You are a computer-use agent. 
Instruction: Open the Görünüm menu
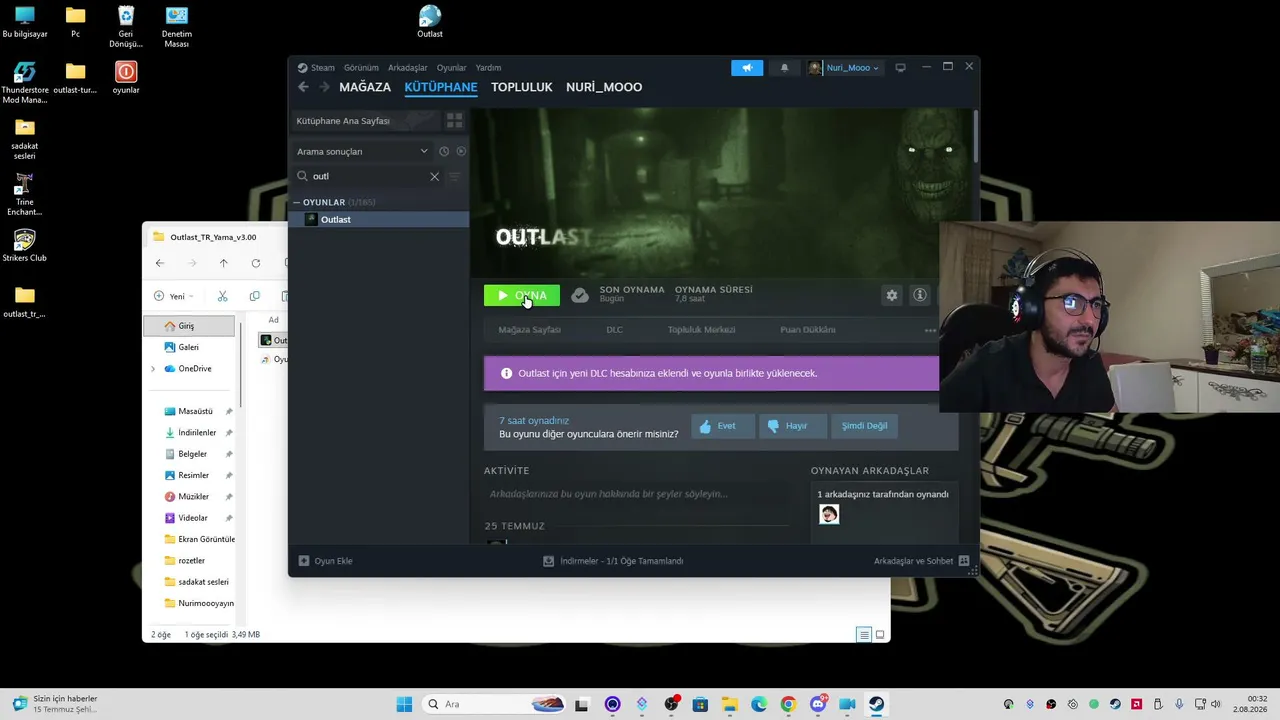tap(361, 68)
